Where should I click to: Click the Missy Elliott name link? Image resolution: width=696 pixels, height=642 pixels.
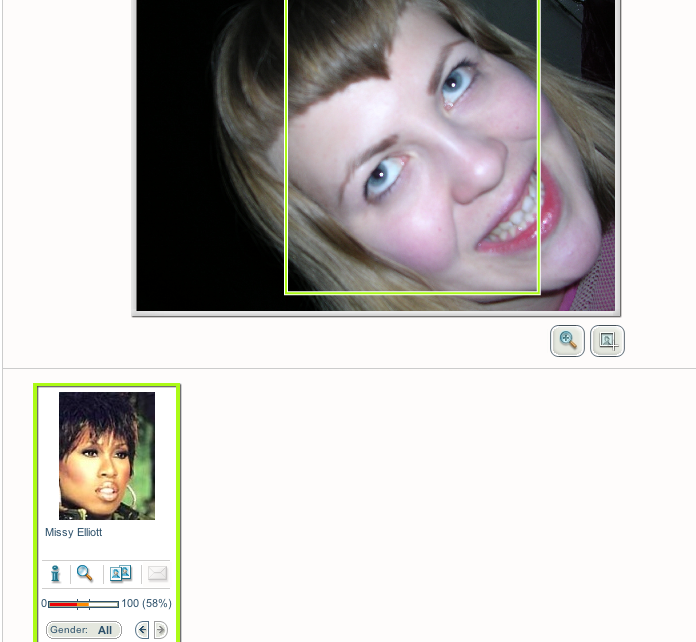coord(73,532)
